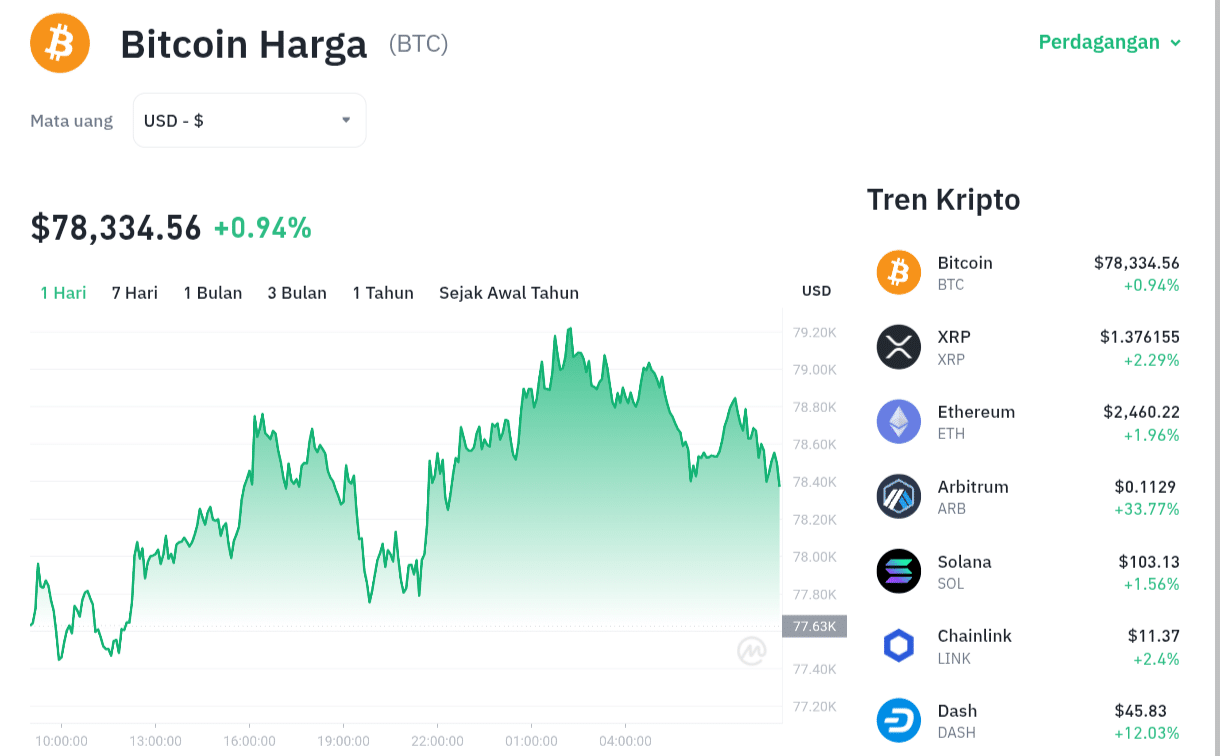Click the Arbitrum coin icon
1220x756 pixels.
pyautogui.click(x=898, y=496)
